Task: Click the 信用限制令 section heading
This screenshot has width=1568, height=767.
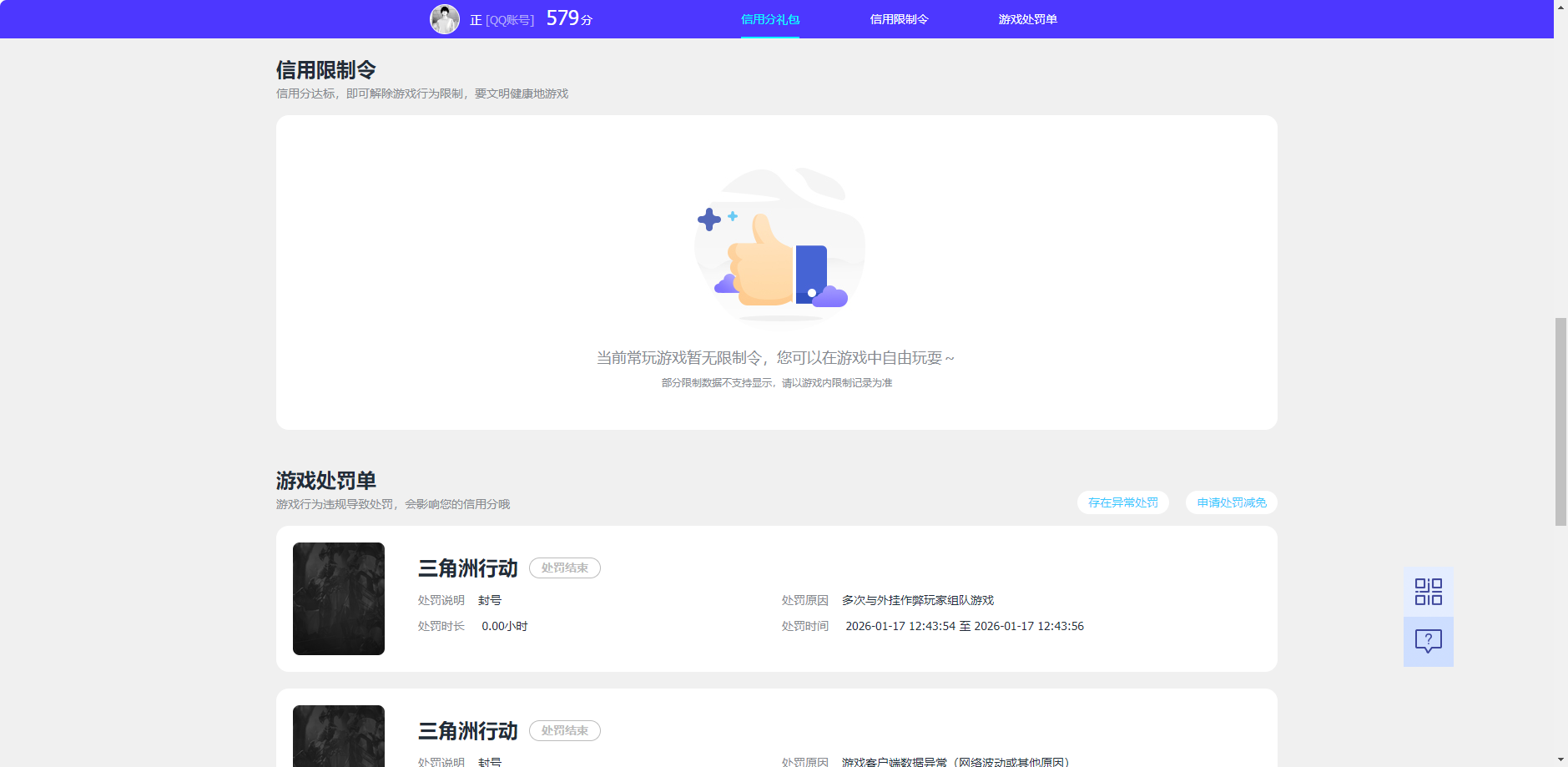Action: pyautogui.click(x=326, y=70)
